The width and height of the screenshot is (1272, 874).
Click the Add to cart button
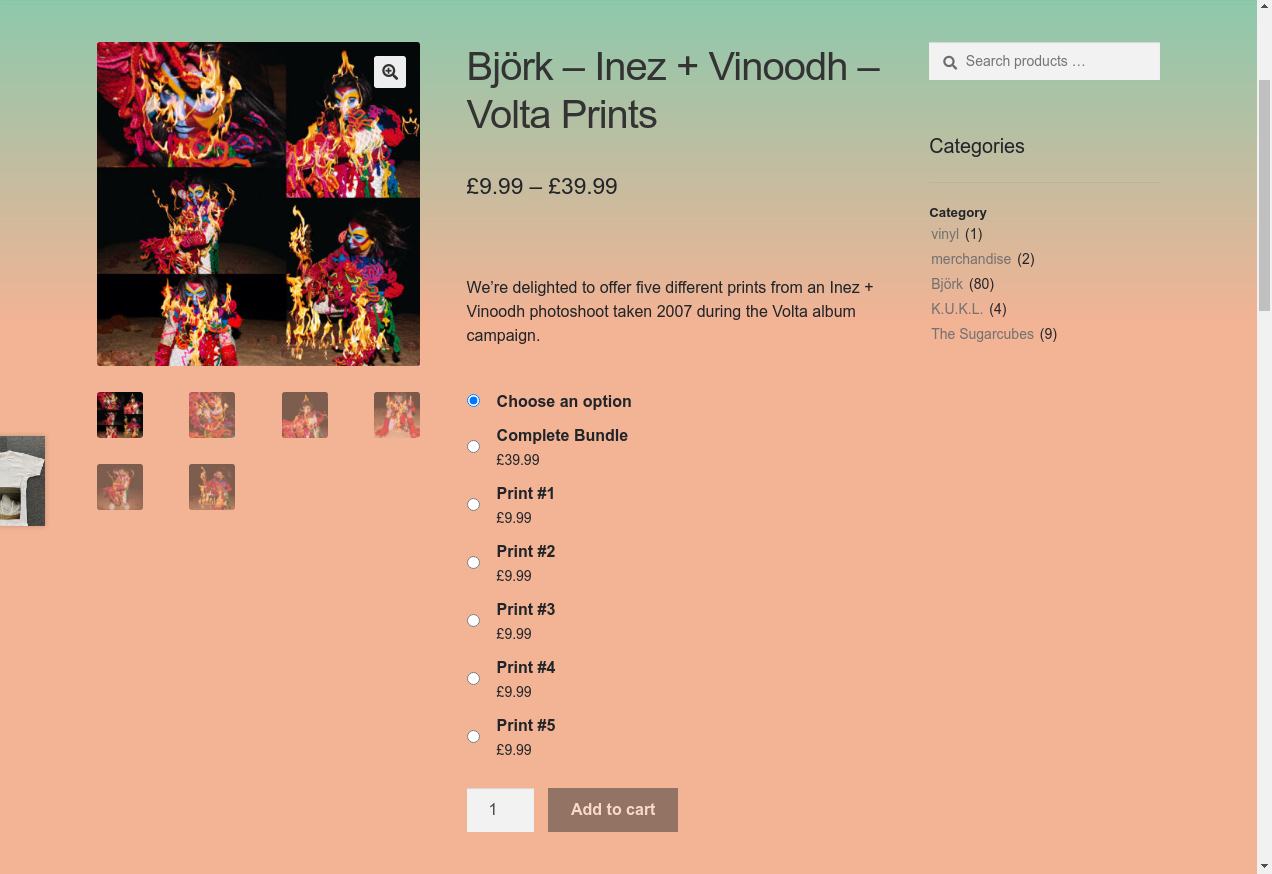pyautogui.click(x=613, y=810)
